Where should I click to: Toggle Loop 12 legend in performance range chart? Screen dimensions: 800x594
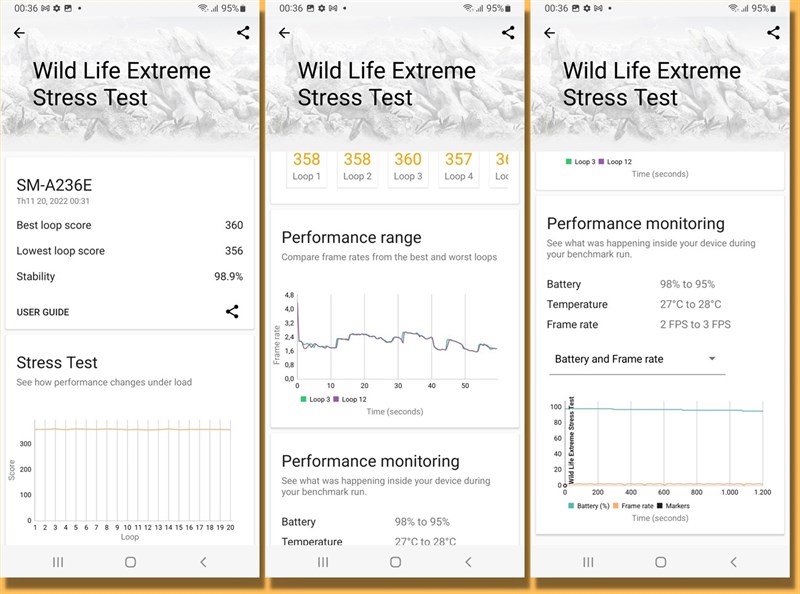[350, 399]
